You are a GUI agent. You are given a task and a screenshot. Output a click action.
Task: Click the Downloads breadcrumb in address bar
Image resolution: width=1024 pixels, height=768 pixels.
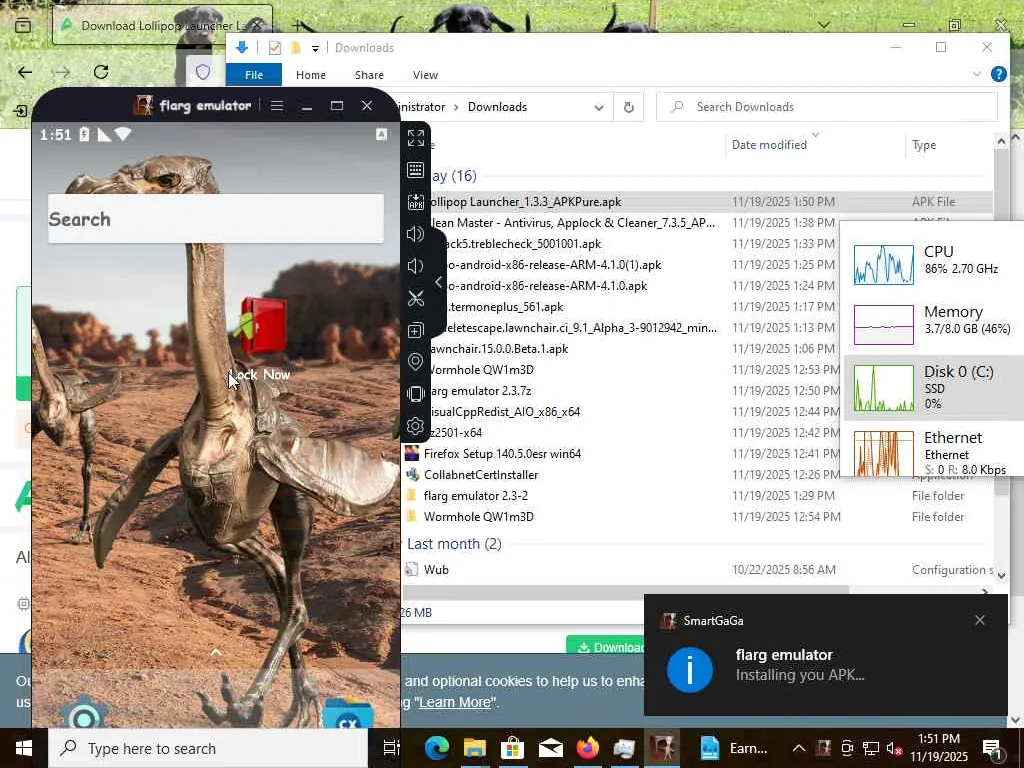click(x=497, y=107)
